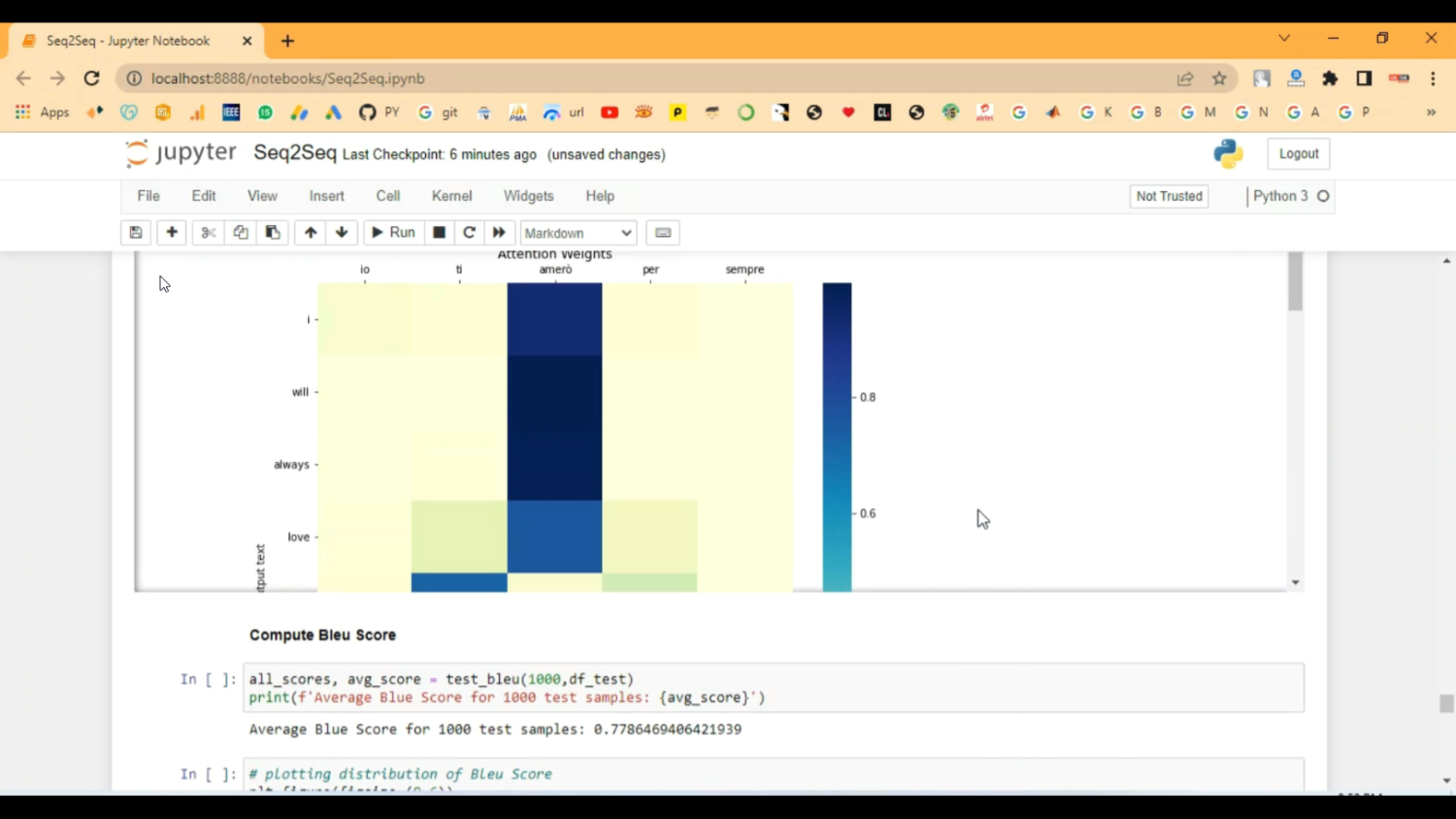Insert a cell below using the plus icon
The width and height of the screenshot is (1456, 819).
172,233
